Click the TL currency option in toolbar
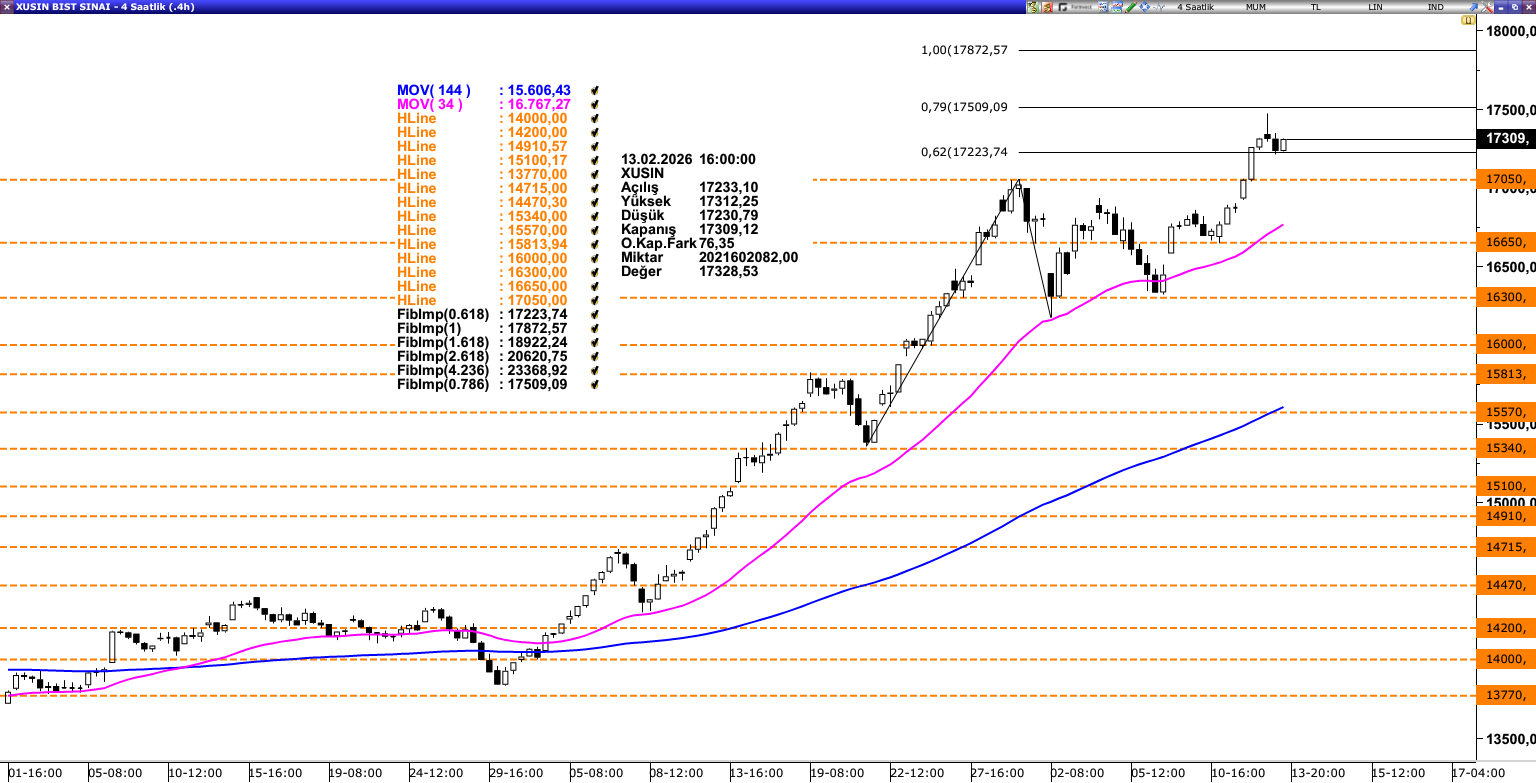This screenshot has width=1536, height=783. 1315,7
